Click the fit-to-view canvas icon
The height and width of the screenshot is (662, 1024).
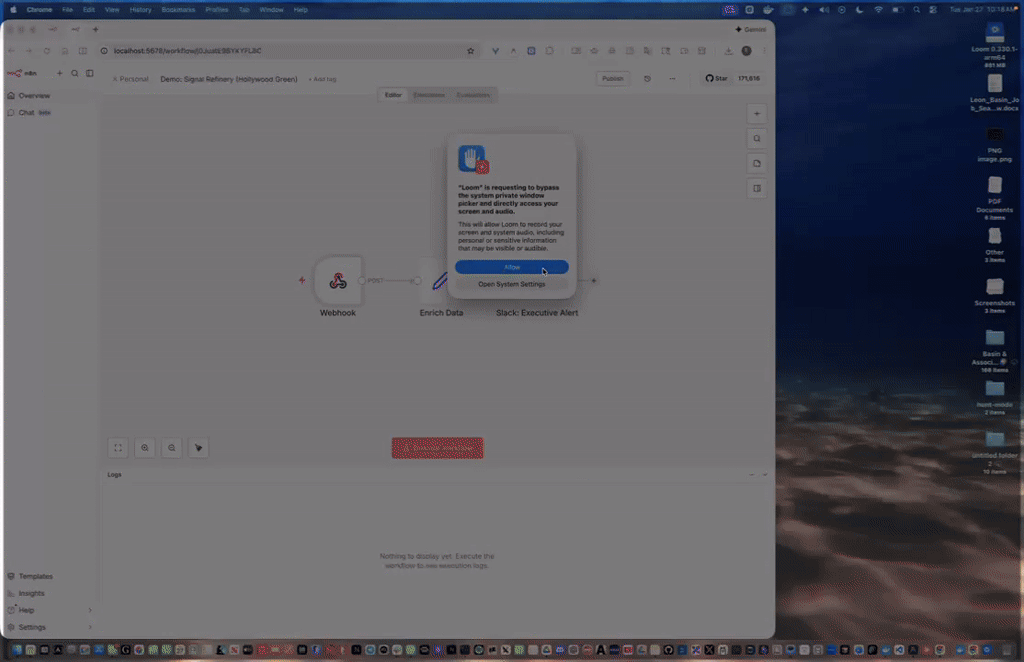coord(118,448)
